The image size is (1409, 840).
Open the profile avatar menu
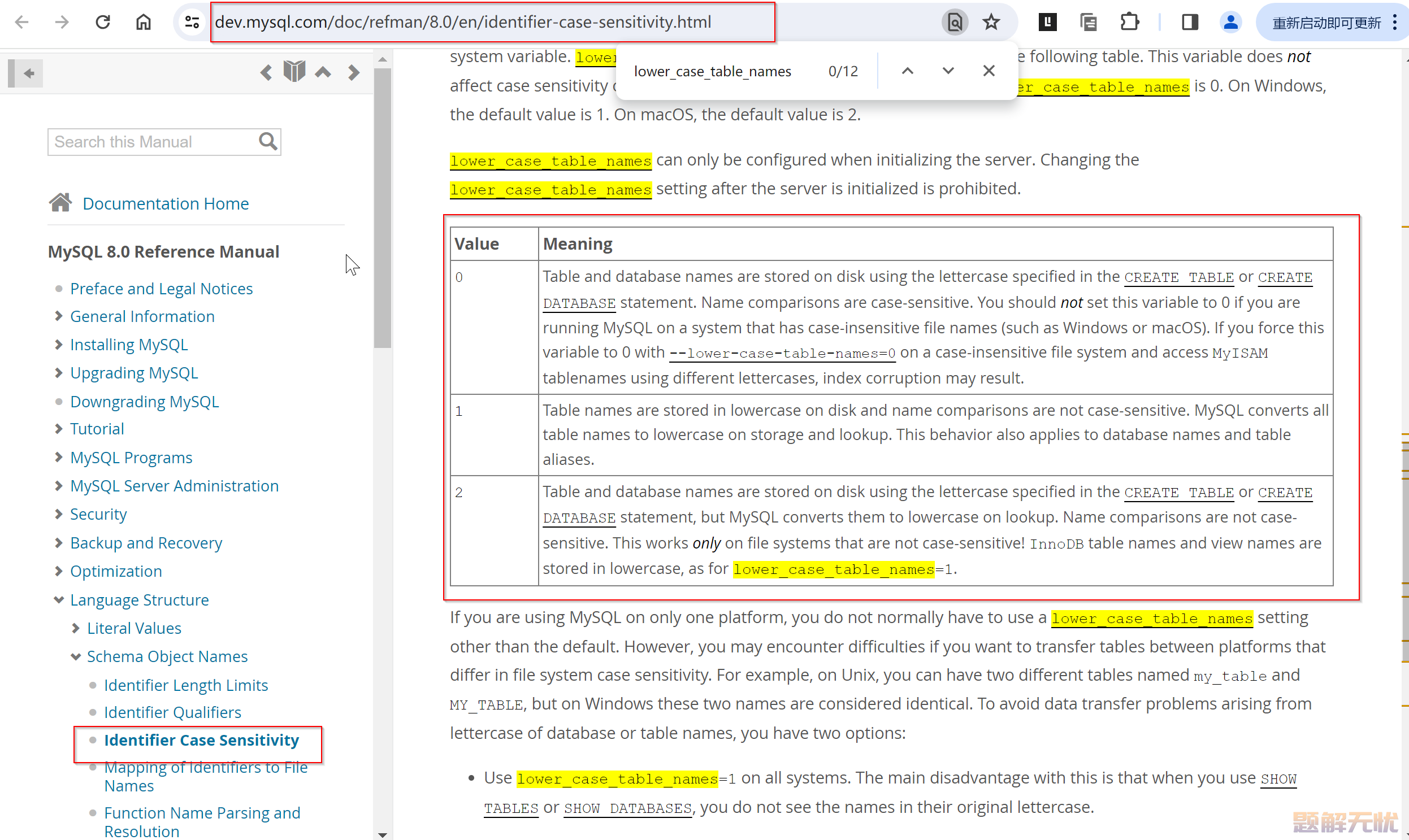tap(1230, 22)
